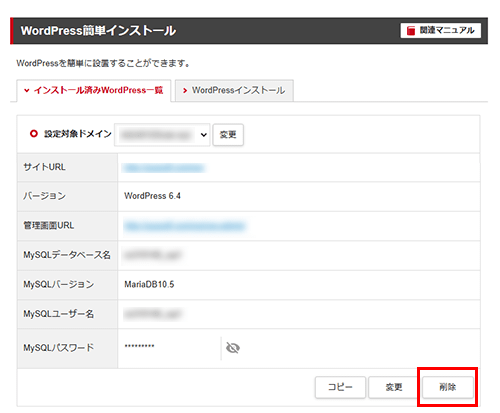Select the MariaDB10.5 value

[x=149, y=284]
